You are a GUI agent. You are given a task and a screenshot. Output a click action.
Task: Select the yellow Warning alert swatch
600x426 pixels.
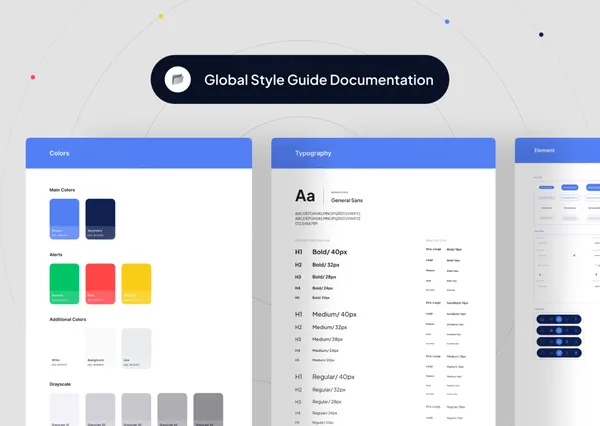click(x=136, y=283)
